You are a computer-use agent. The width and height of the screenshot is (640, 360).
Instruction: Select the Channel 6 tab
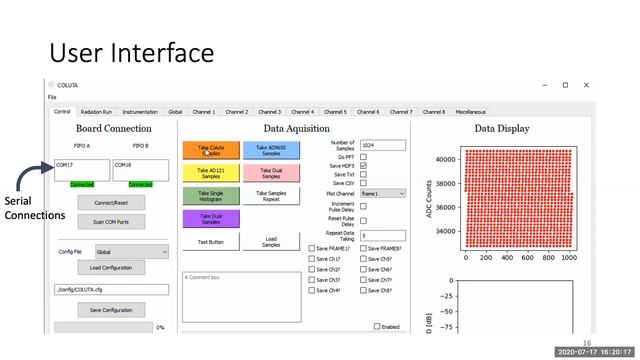pos(368,112)
